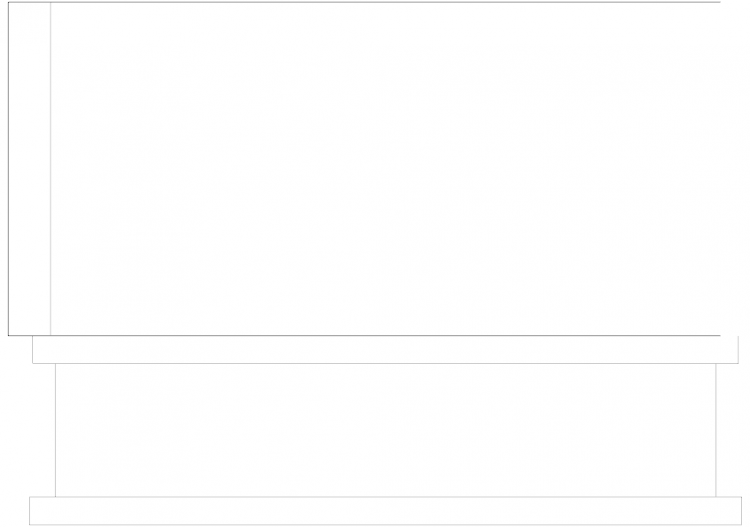This screenshot has height=527, width=750.
Task: Select the bottom base slab rectangle
Action: [386, 511]
